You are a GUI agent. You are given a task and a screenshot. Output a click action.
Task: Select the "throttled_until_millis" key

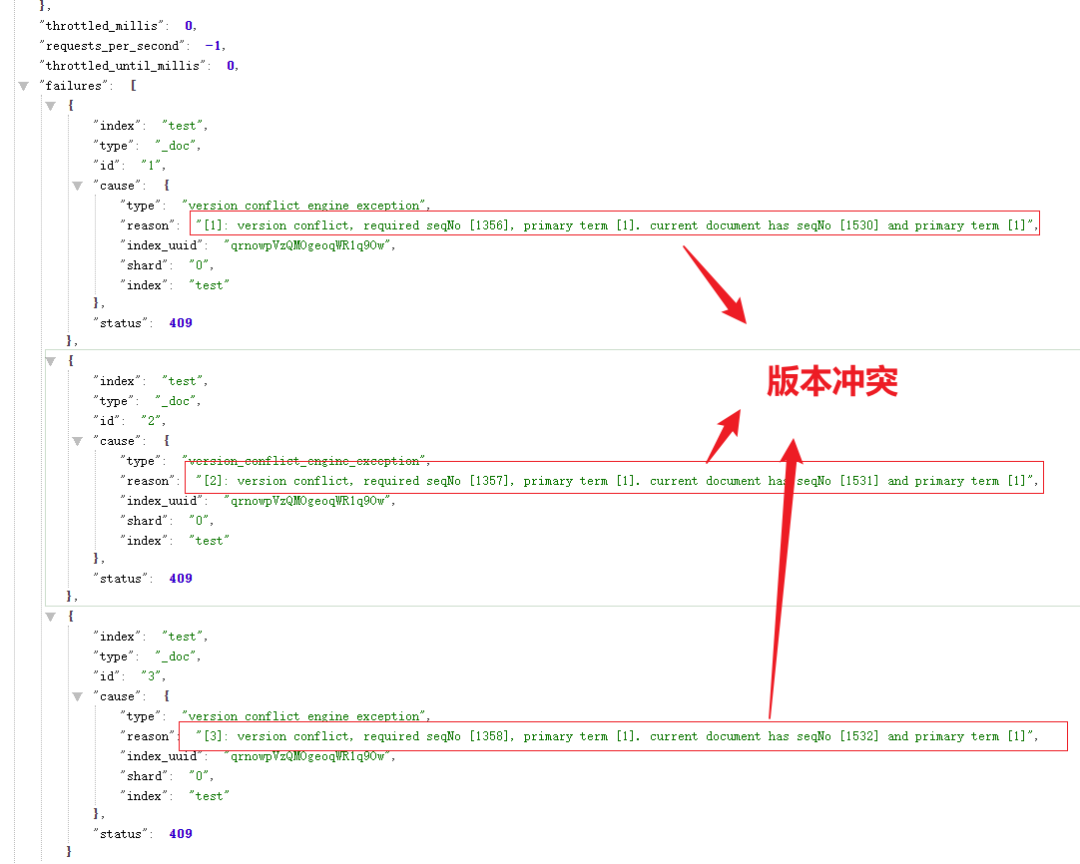tap(123, 65)
